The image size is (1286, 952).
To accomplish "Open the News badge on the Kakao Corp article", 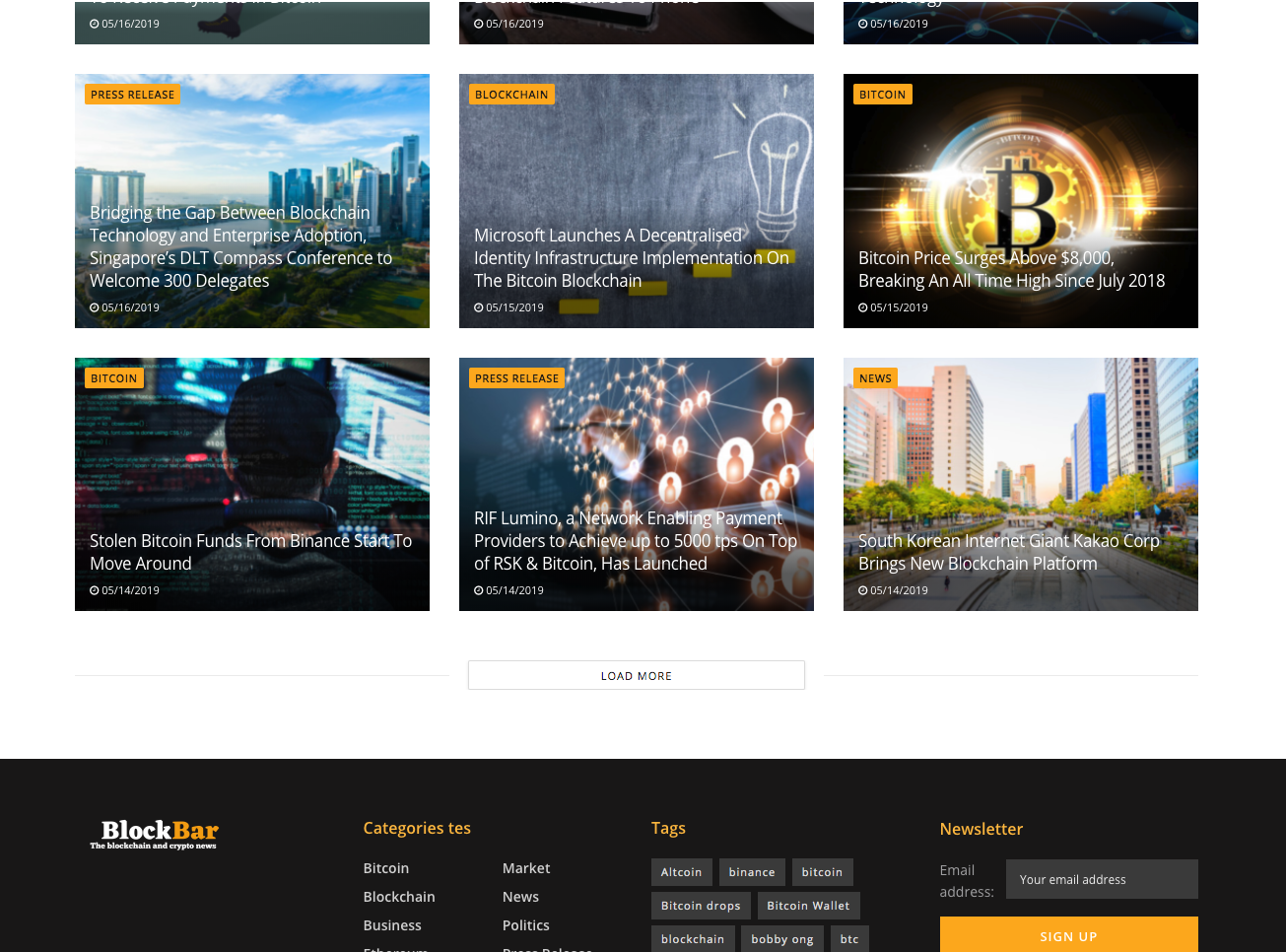I will 876,378.
